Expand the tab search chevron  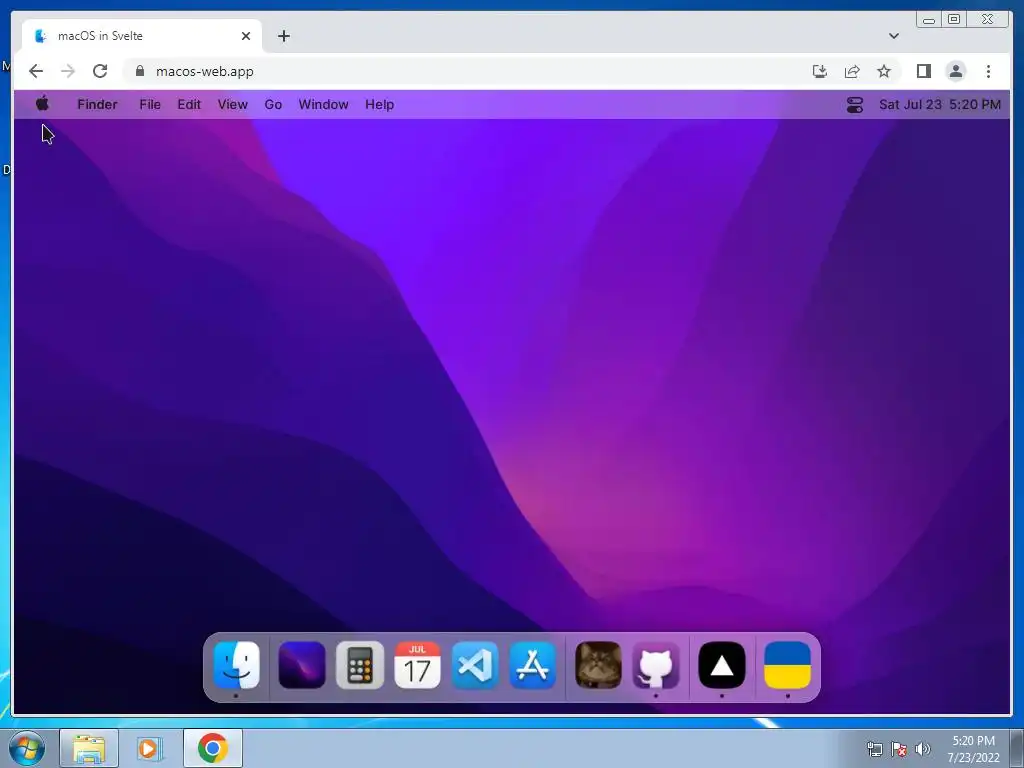point(893,36)
